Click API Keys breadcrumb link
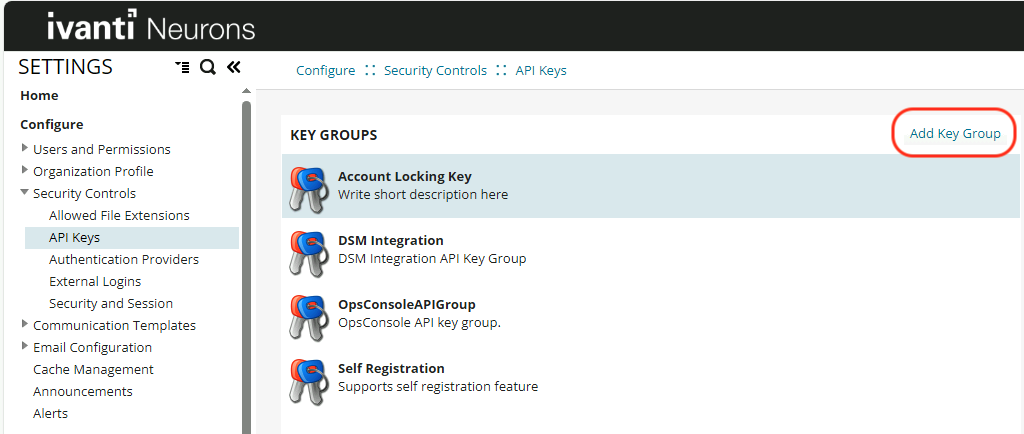Viewport: 1024px width, 434px height. click(541, 70)
